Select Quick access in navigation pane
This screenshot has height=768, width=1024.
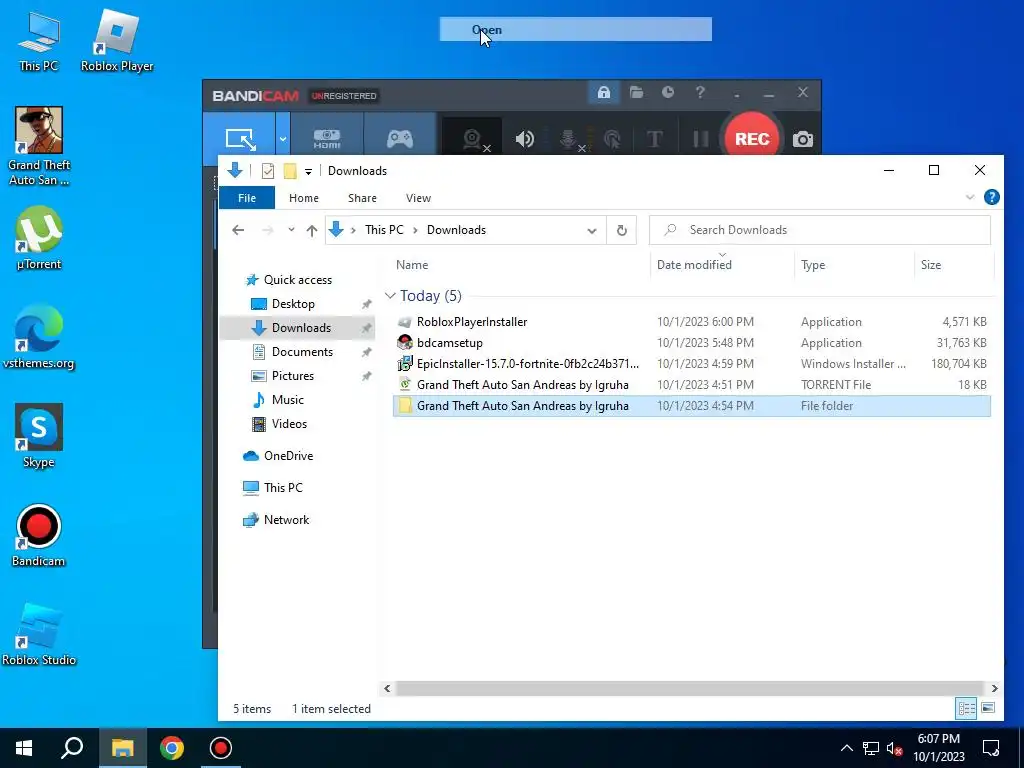(x=298, y=280)
